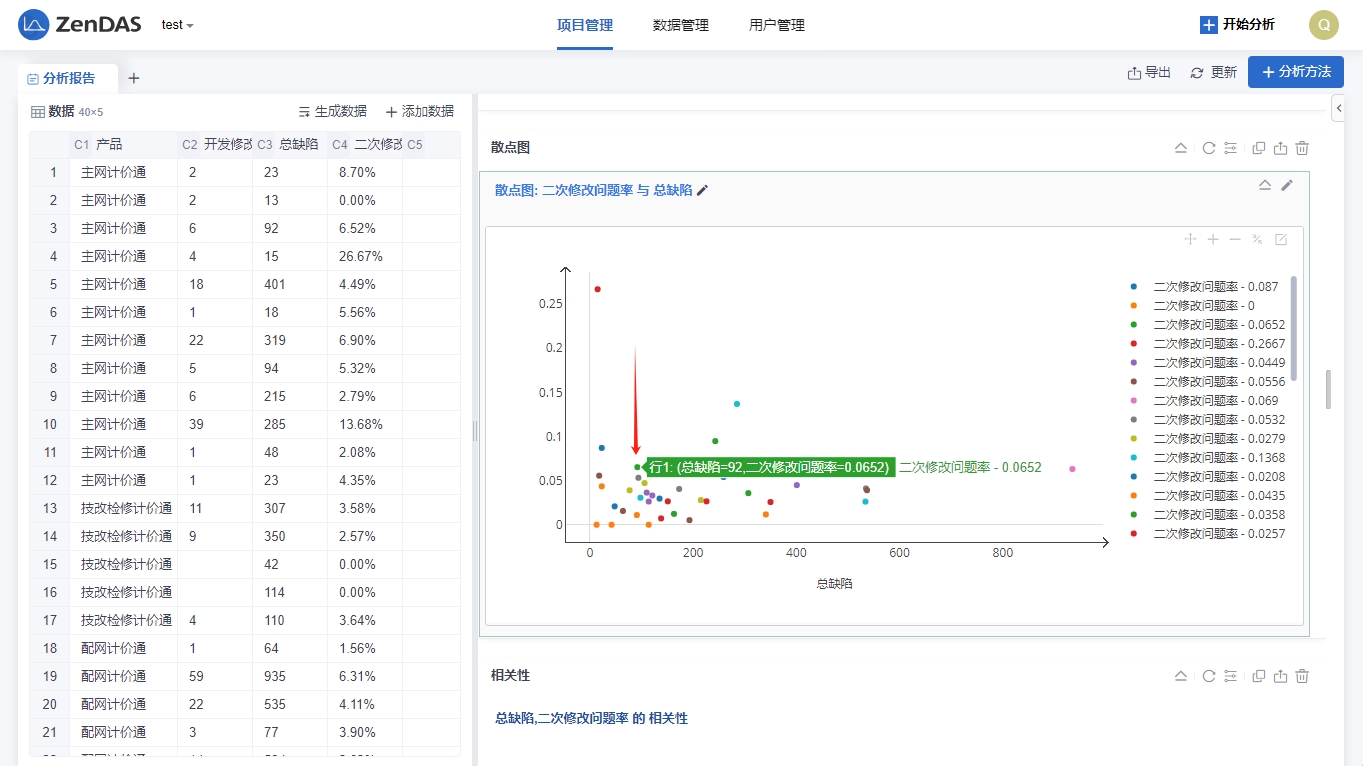1363x766 pixels.
Task: Open 用户管理 in the top navigation
Action: [x=776, y=25]
